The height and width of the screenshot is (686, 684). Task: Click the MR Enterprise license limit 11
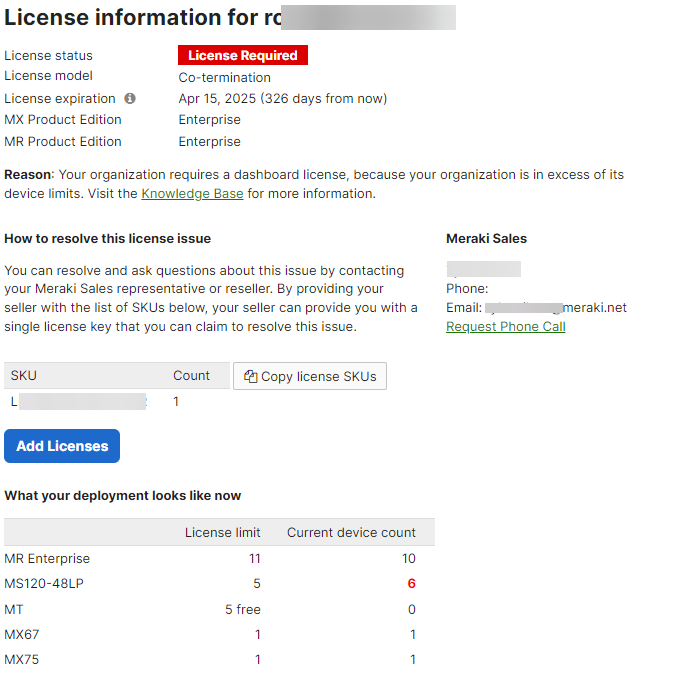click(x=255, y=558)
